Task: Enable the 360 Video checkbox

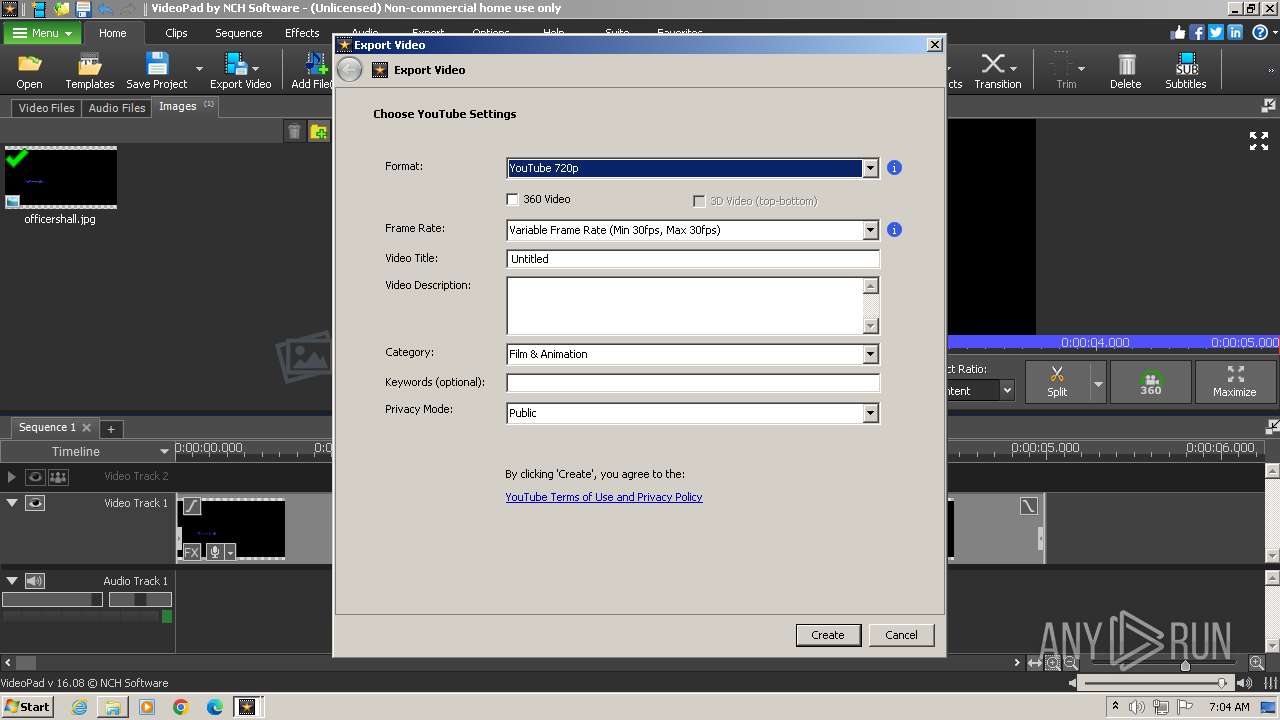Action: [513, 200]
